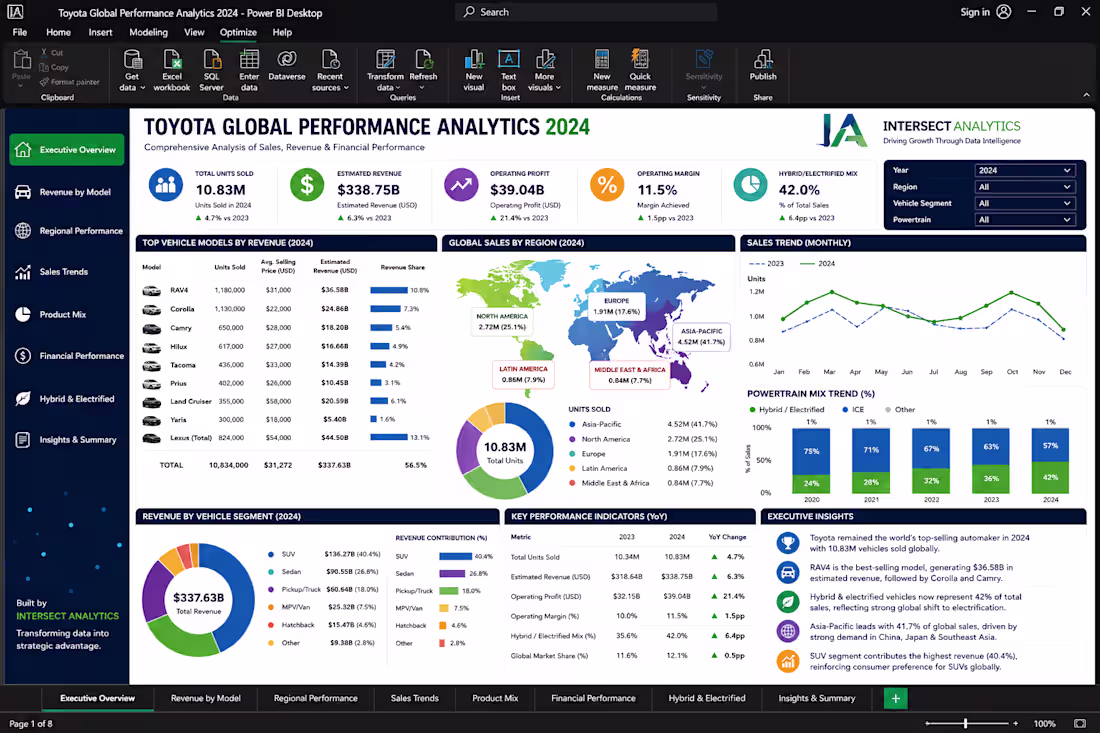Import from Excel workbook
This screenshot has height=733, width=1100.
coord(172,70)
